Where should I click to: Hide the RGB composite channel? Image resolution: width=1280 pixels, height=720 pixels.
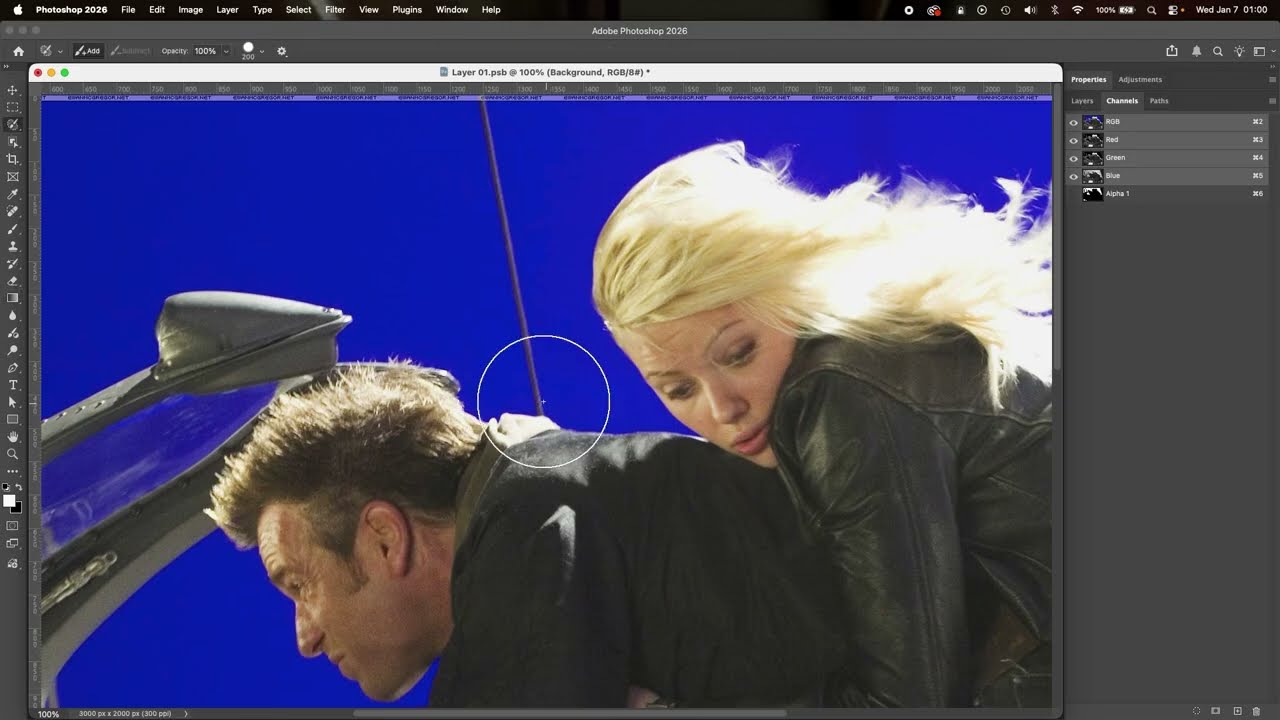[1074, 122]
